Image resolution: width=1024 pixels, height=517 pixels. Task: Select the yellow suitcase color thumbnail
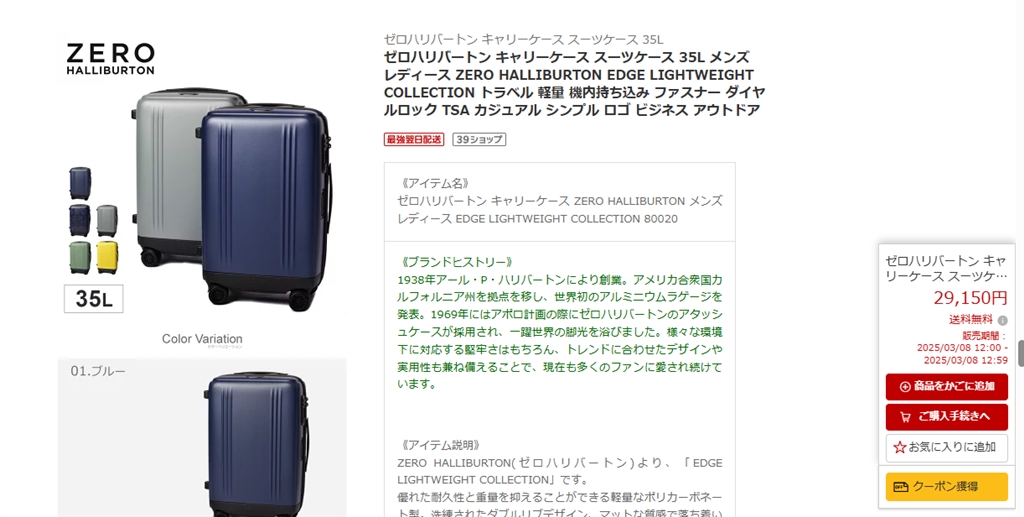[x=107, y=257]
